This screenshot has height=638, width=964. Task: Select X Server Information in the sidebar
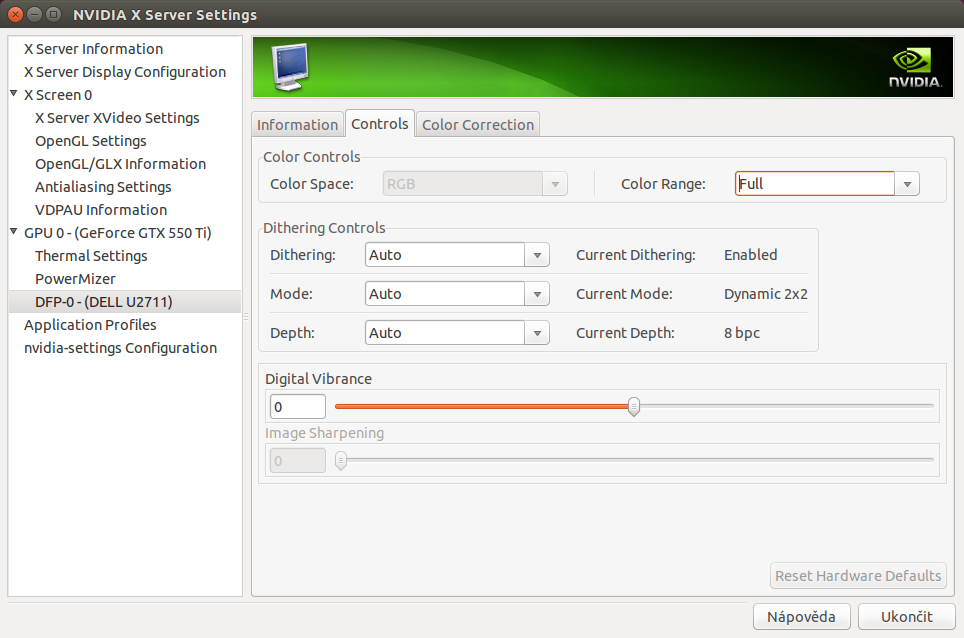[93, 49]
